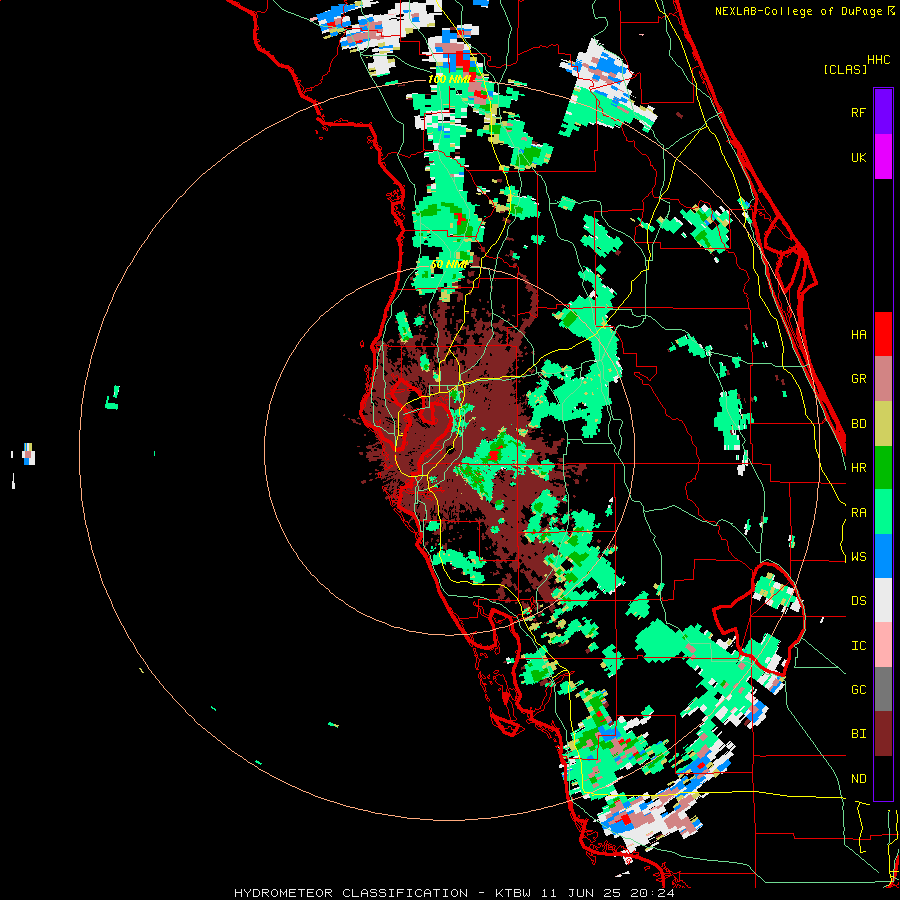Click the GC legend label
The width and height of the screenshot is (900, 900).
pos(858,690)
